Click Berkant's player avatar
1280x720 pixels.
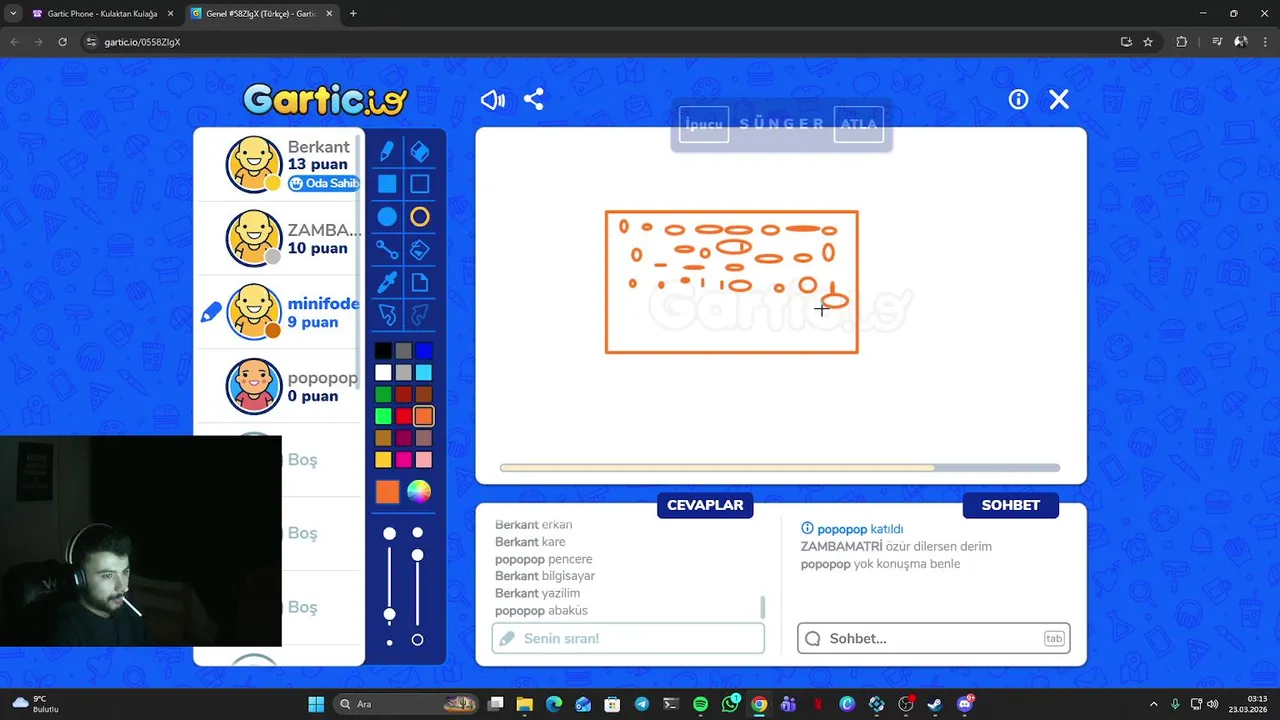(254, 164)
